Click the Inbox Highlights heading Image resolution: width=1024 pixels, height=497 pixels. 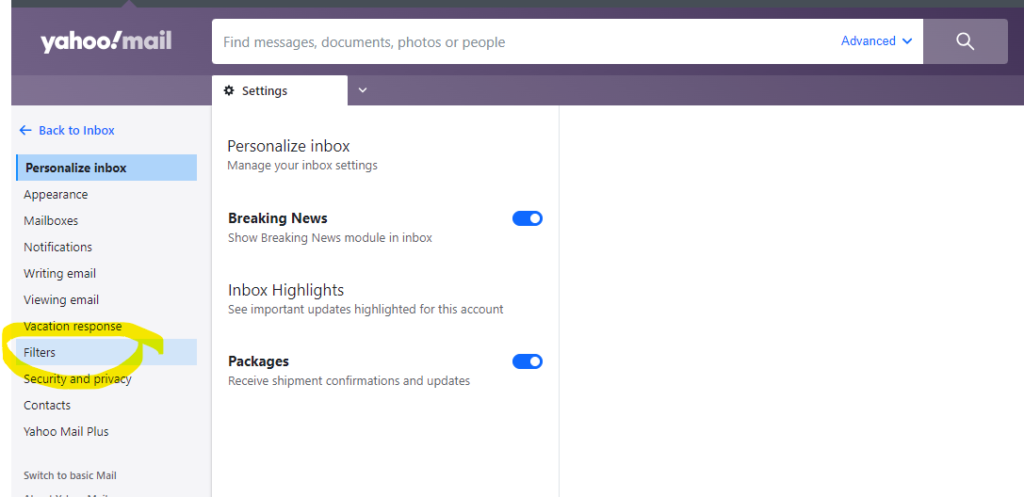tap(286, 290)
